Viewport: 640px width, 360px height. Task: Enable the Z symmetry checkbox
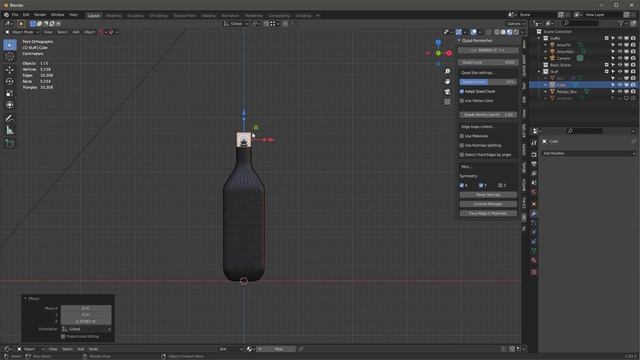pyautogui.click(x=500, y=185)
